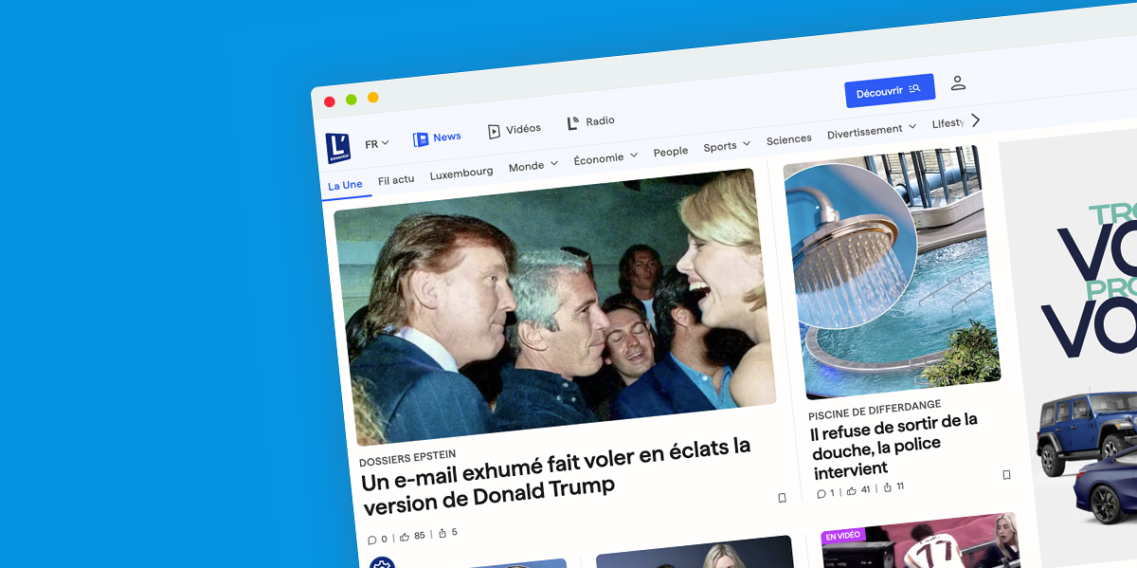
Task: Click the L'essentiel logo icon
Action: (x=338, y=148)
